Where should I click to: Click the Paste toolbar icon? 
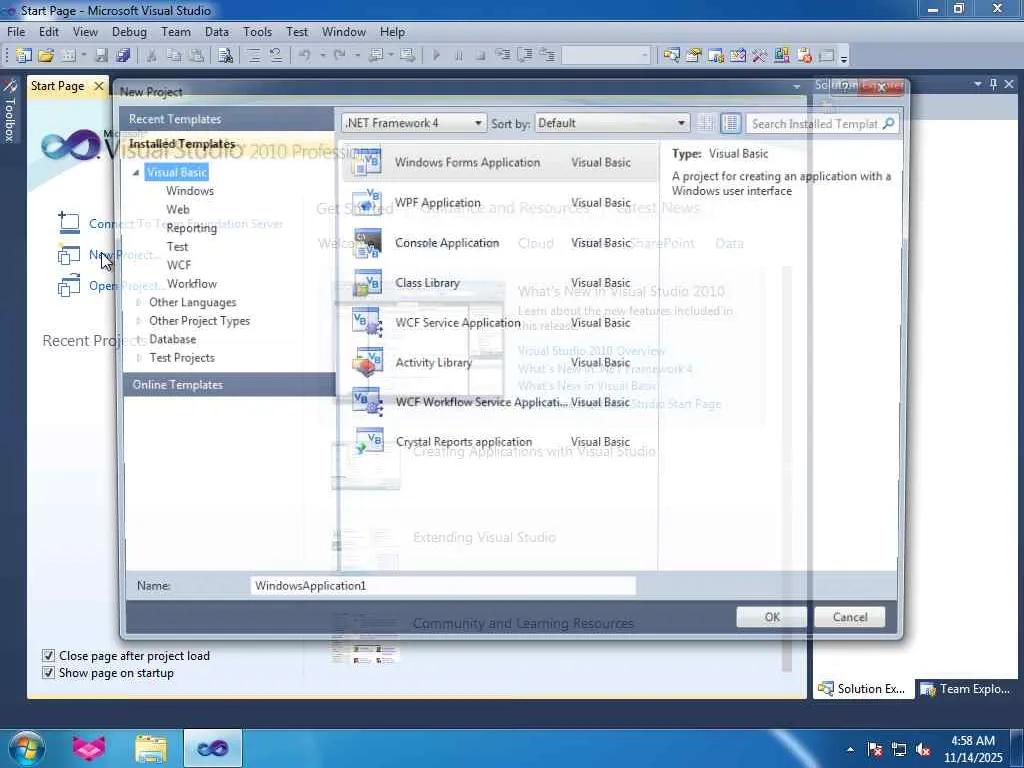pos(196,56)
